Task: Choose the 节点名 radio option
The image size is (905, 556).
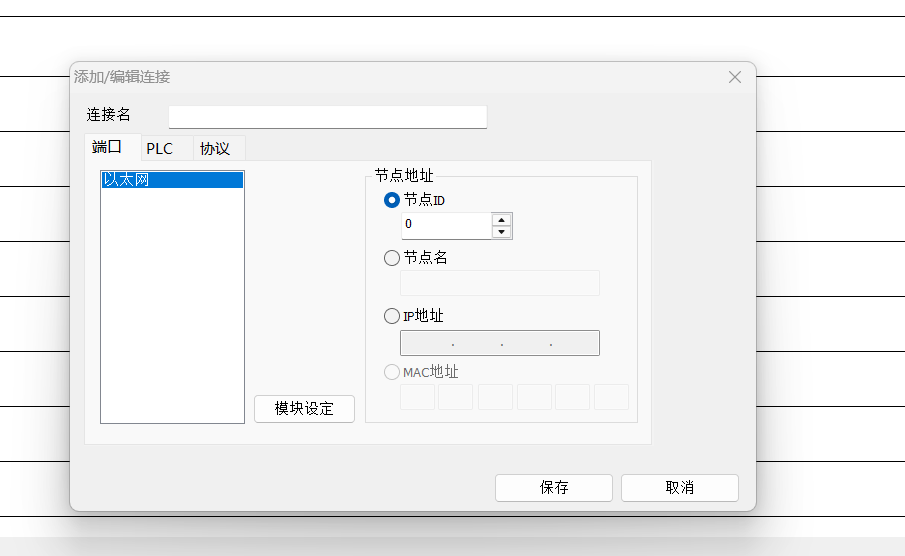Action: (x=392, y=258)
